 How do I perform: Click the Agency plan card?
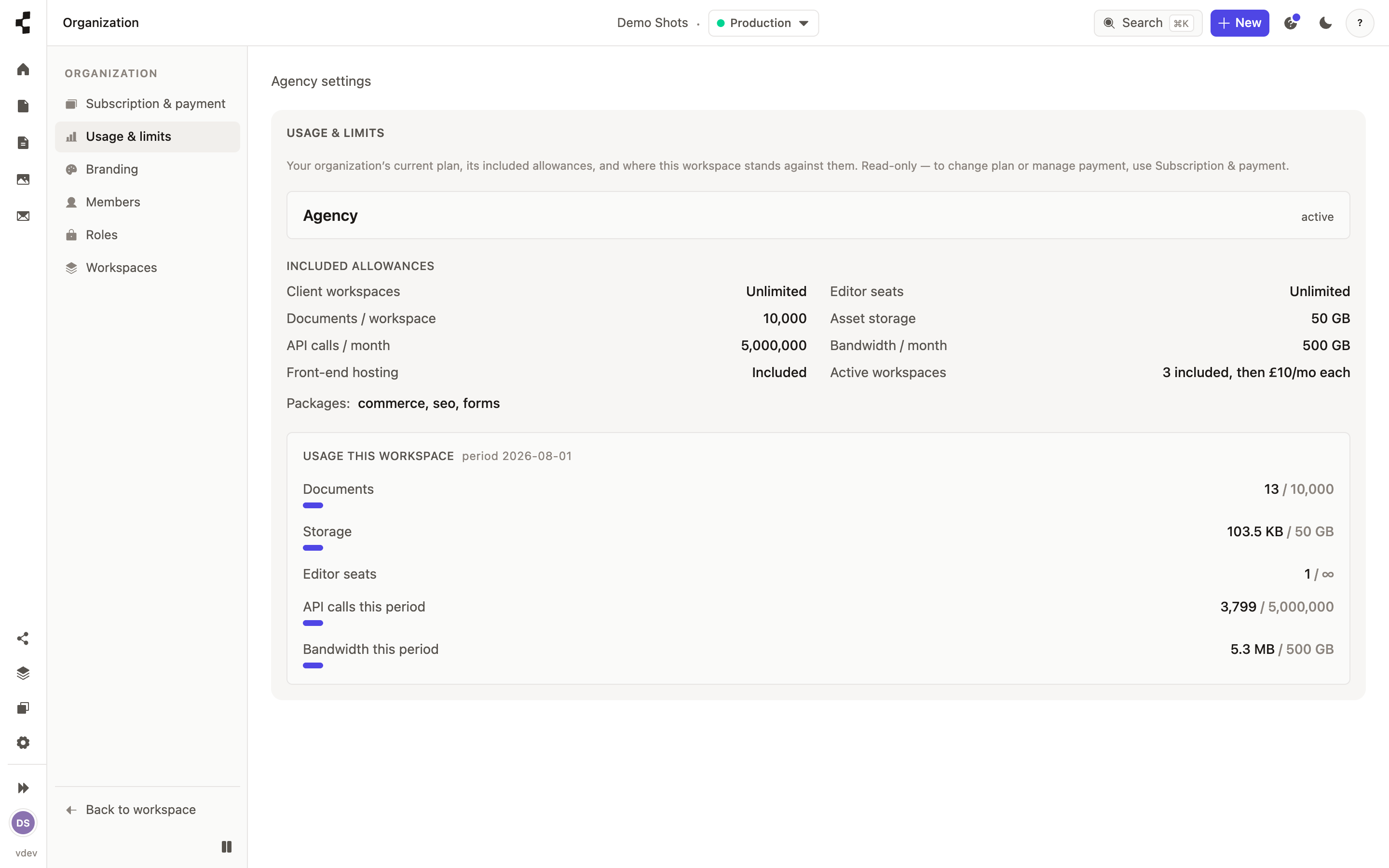(x=818, y=215)
